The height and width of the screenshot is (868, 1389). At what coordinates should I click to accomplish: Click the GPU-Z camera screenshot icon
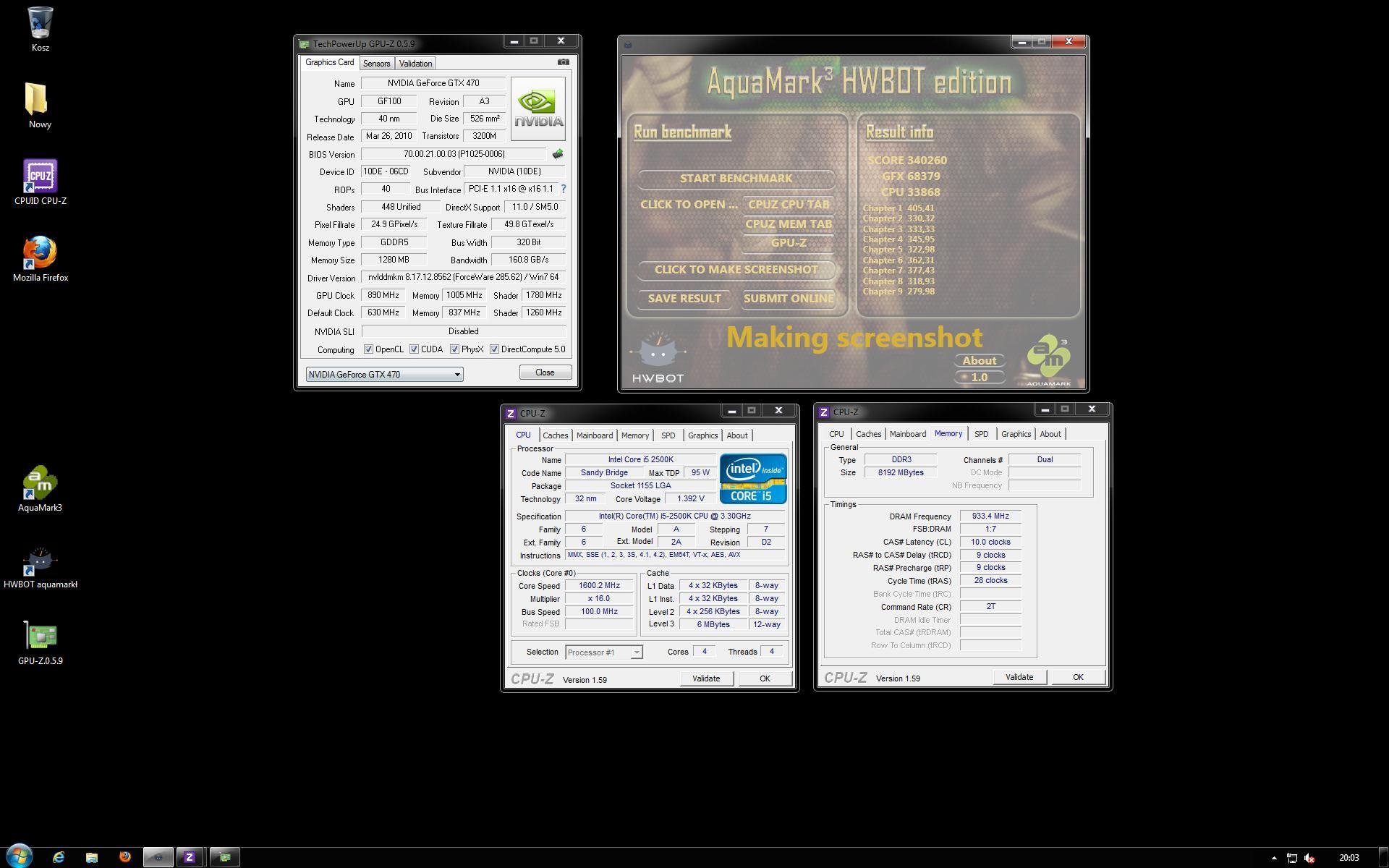pyautogui.click(x=564, y=62)
